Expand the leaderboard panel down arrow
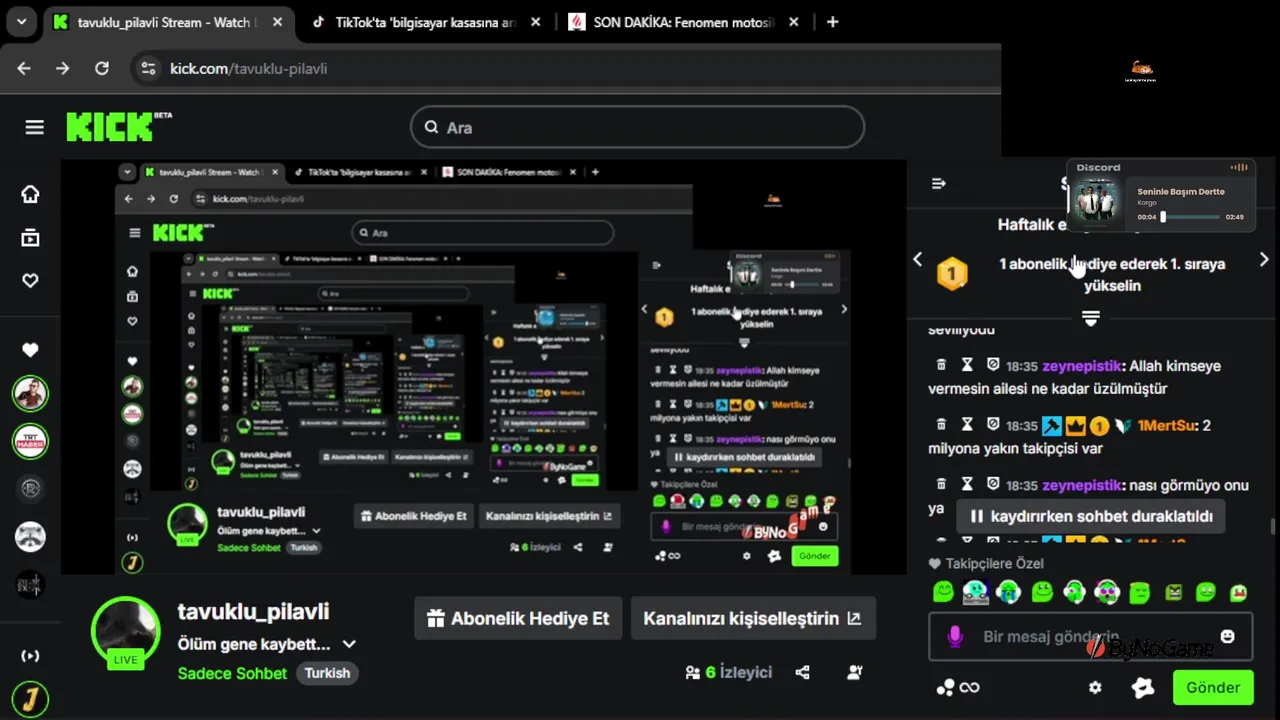The image size is (1280, 720). coord(1091,318)
